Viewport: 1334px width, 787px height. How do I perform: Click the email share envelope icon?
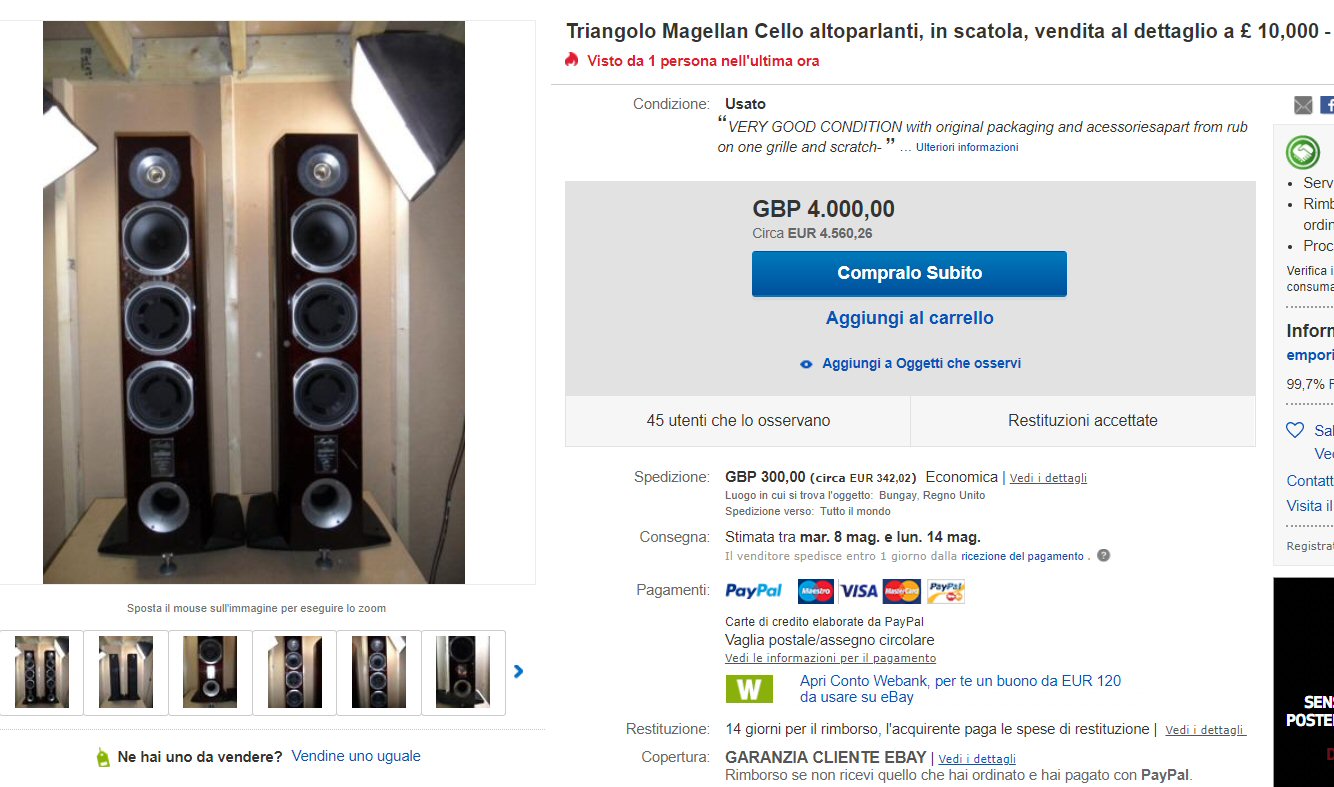coord(1303,105)
